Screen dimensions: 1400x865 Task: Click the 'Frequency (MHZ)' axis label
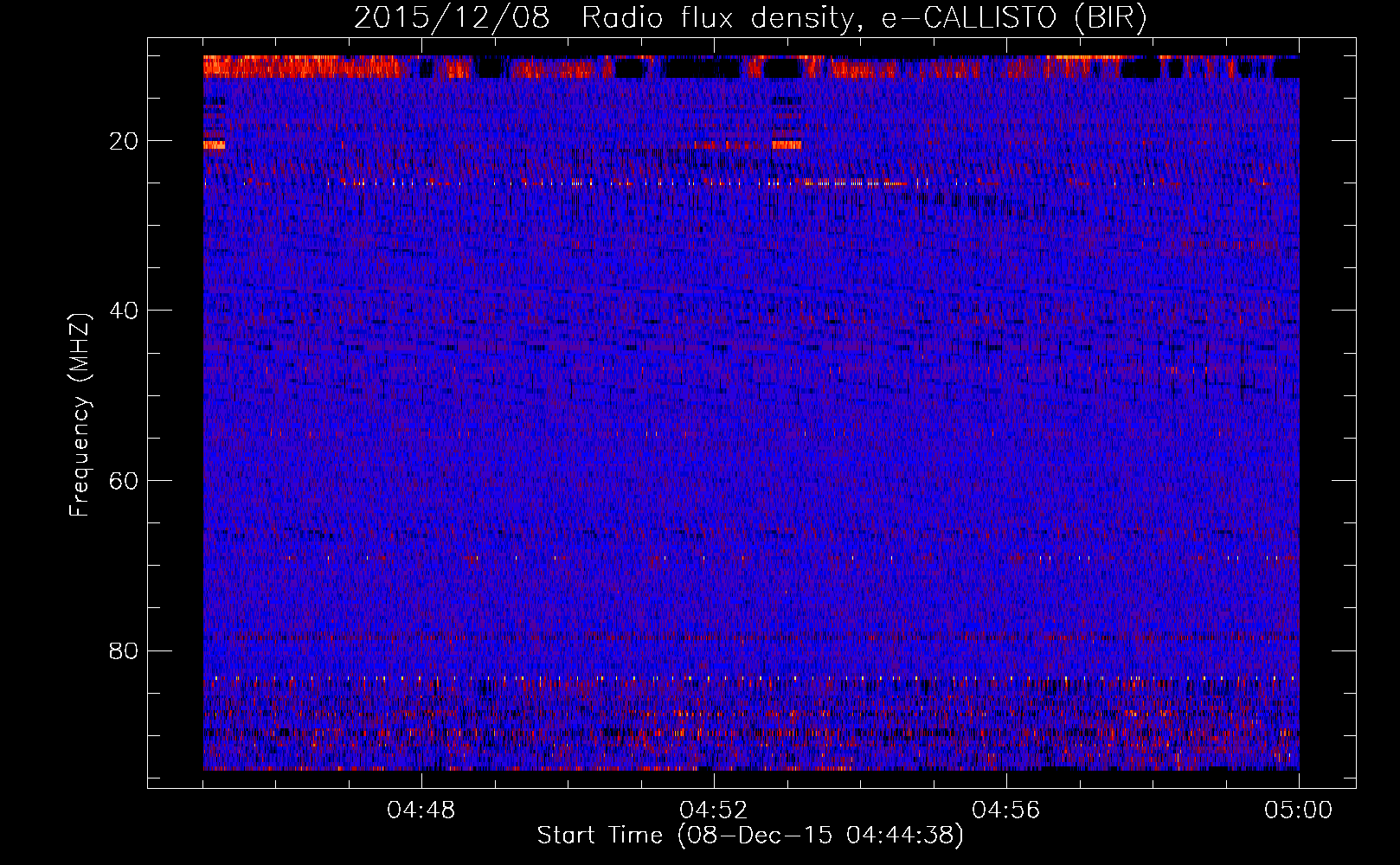point(80,415)
